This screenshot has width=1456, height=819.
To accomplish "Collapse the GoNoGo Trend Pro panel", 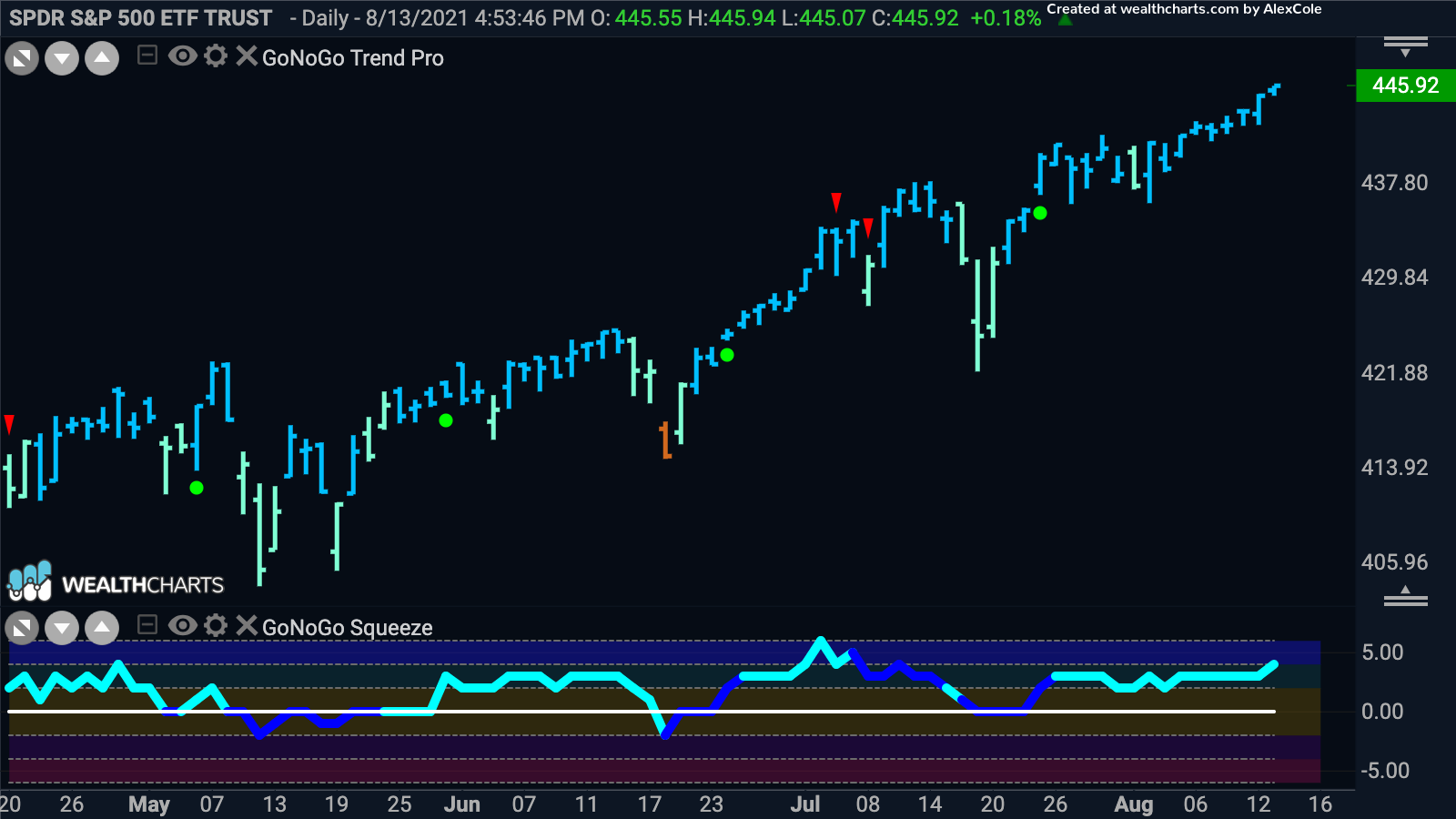I will click(x=146, y=56).
